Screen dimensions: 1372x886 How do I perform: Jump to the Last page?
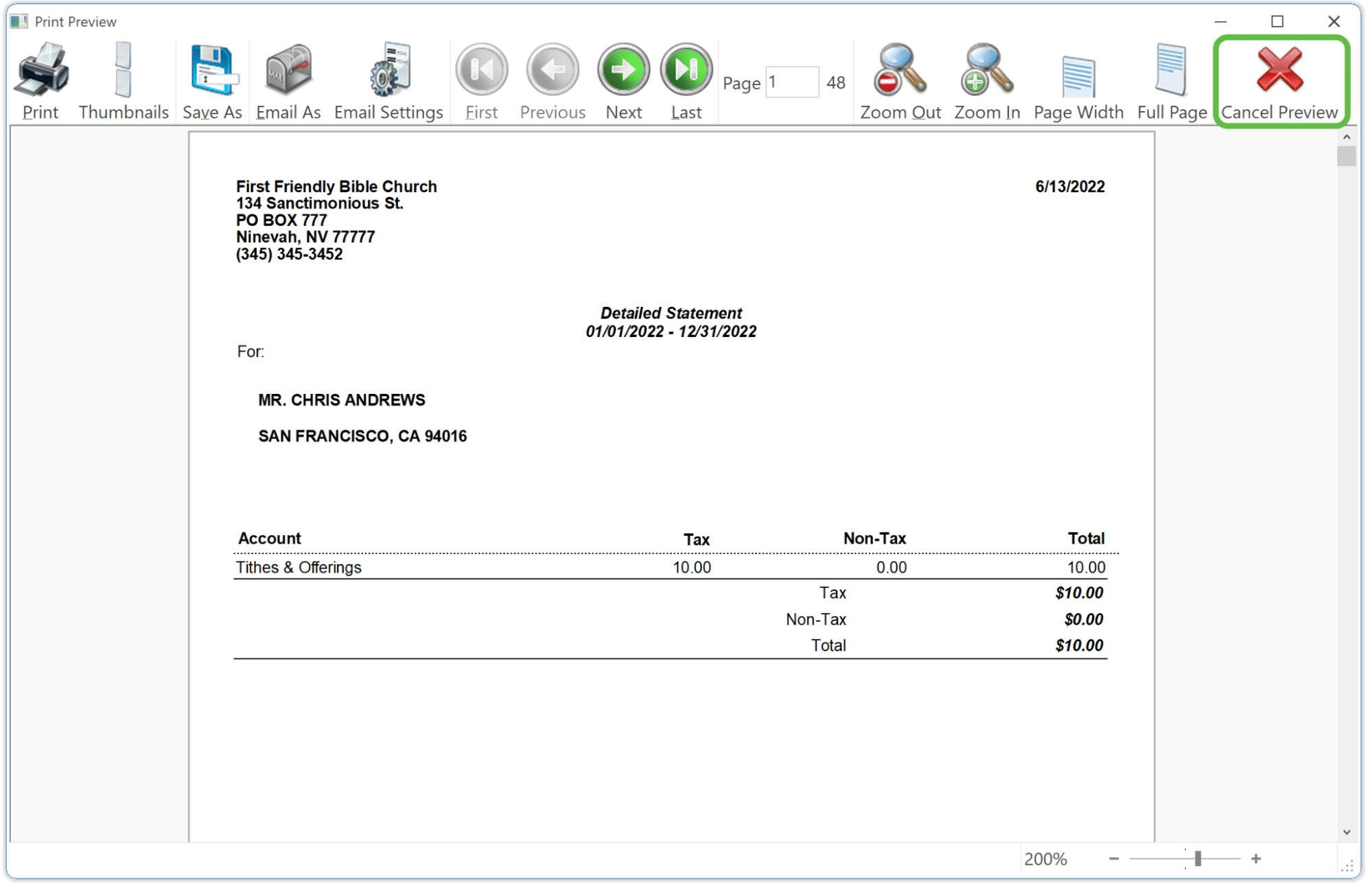tap(685, 69)
